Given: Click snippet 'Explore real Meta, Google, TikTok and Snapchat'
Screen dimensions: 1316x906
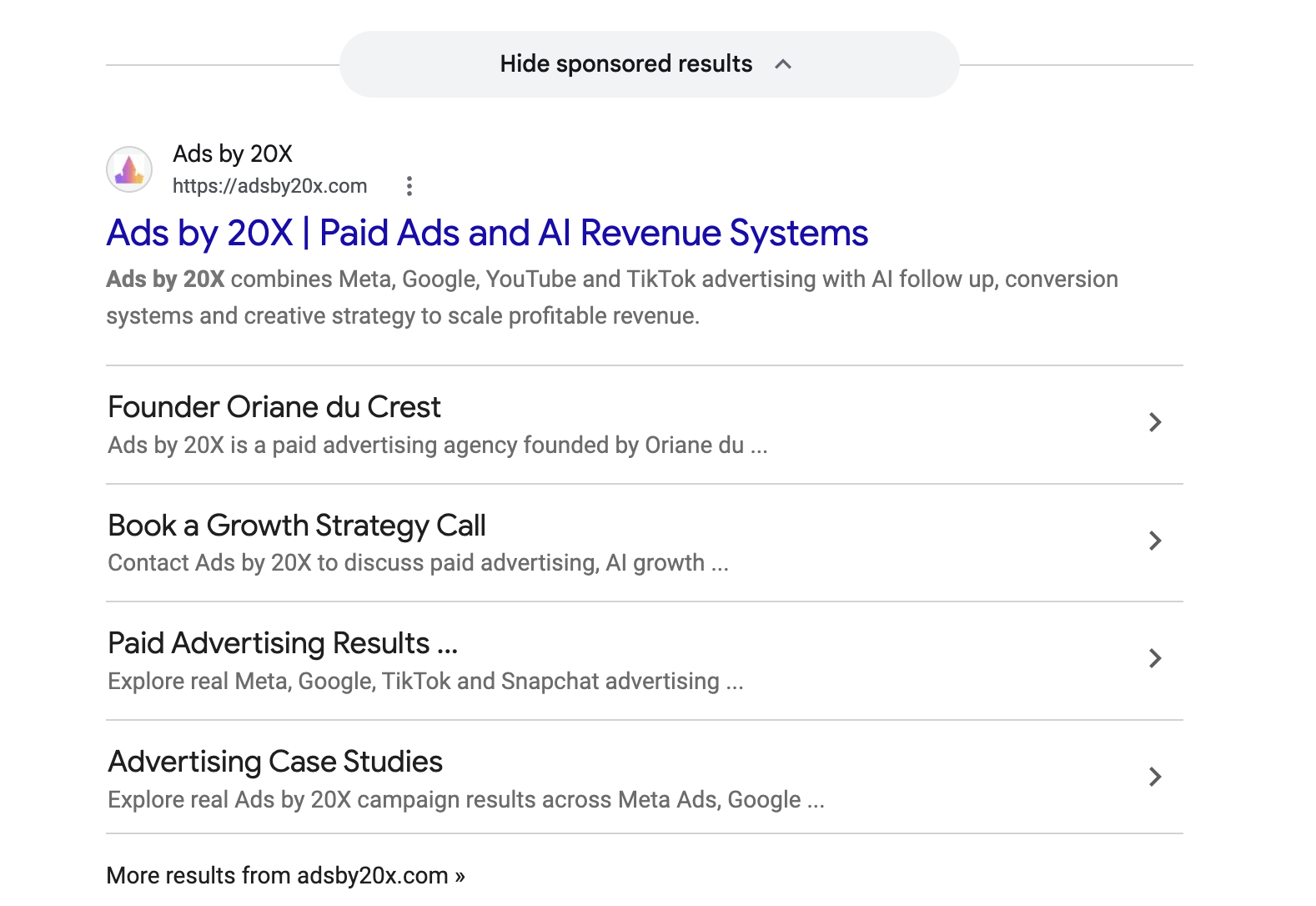Looking at the screenshot, I should coord(425,682).
